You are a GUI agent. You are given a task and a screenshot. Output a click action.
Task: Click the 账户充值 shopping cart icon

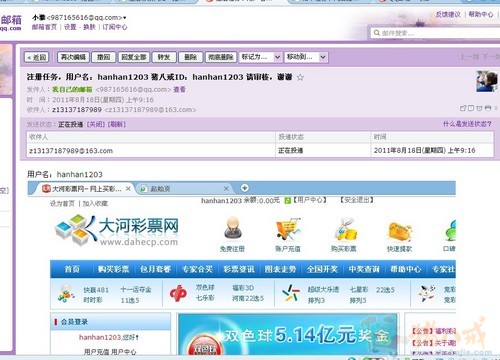tap(288, 229)
